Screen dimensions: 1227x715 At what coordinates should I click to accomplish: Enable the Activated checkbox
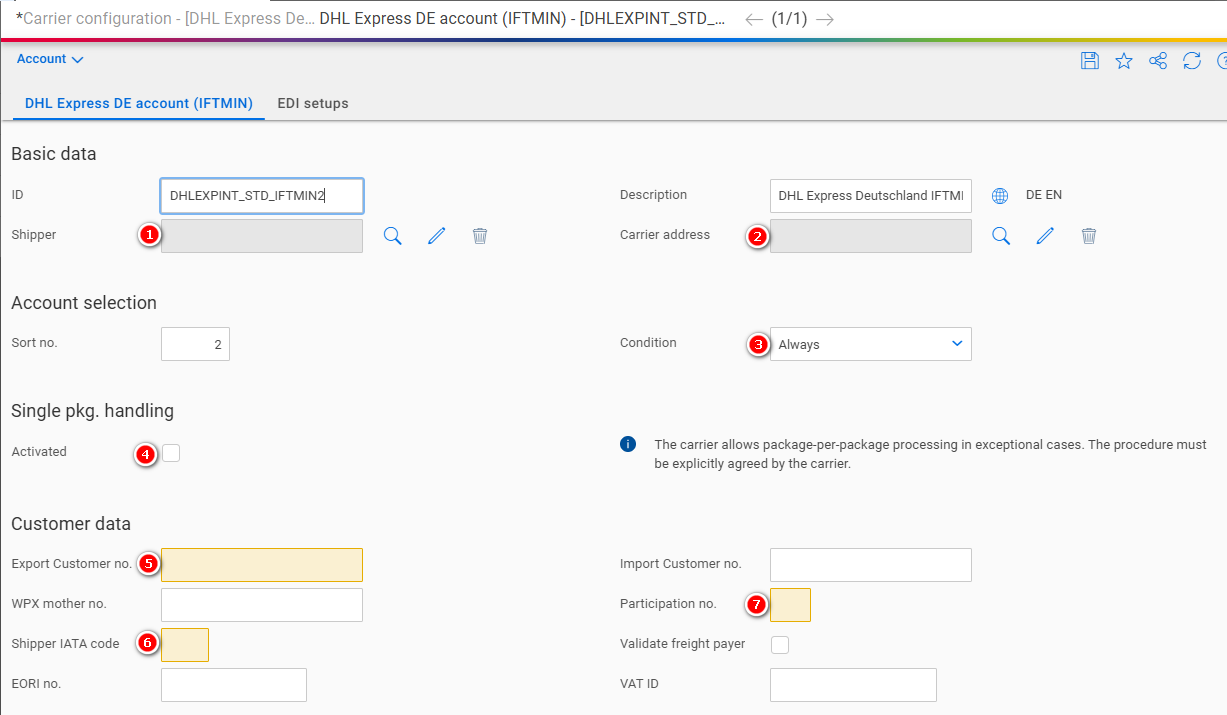171,453
